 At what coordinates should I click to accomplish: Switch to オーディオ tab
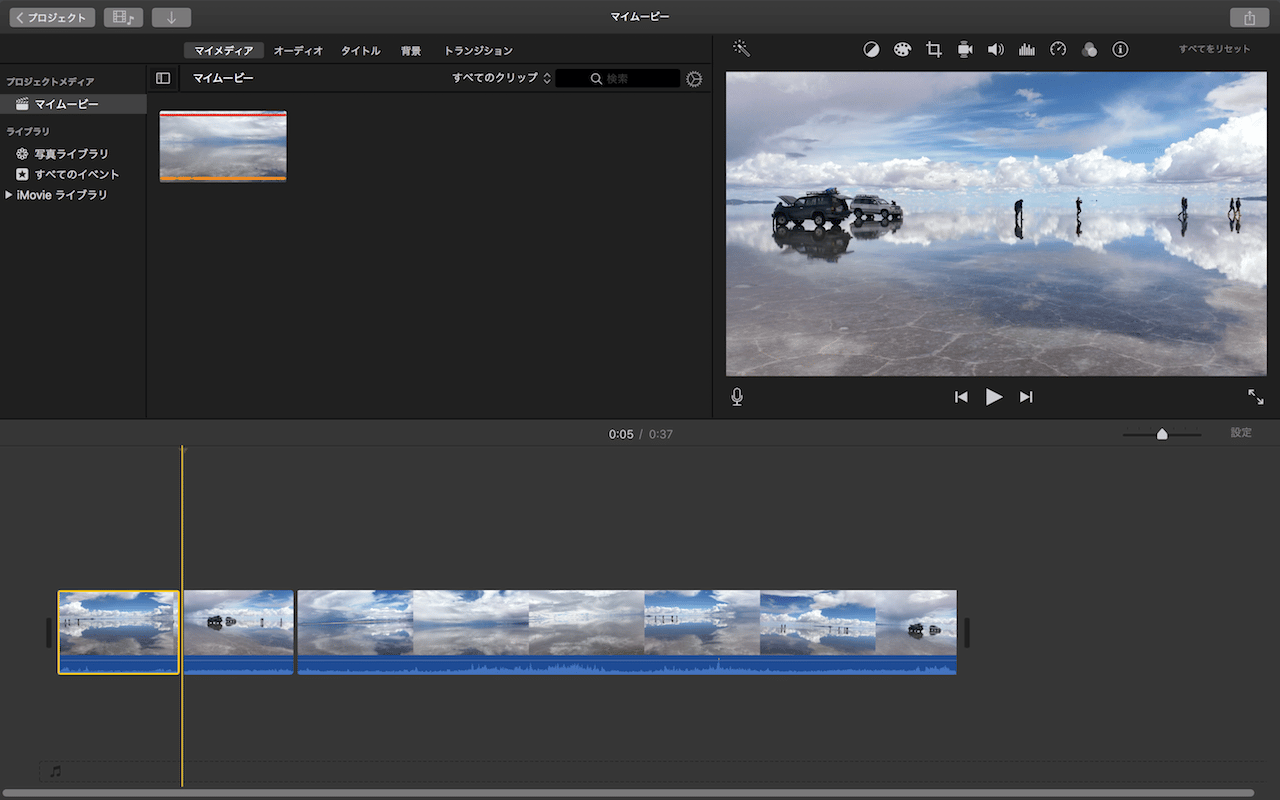pos(298,51)
